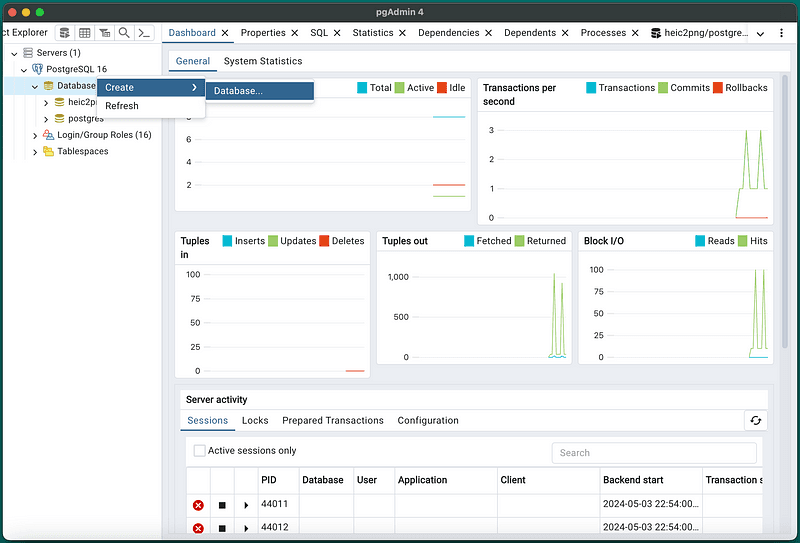Cancel active query for PID 44012
This screenshot has width=800, height=543.
[x=222, y=528]
